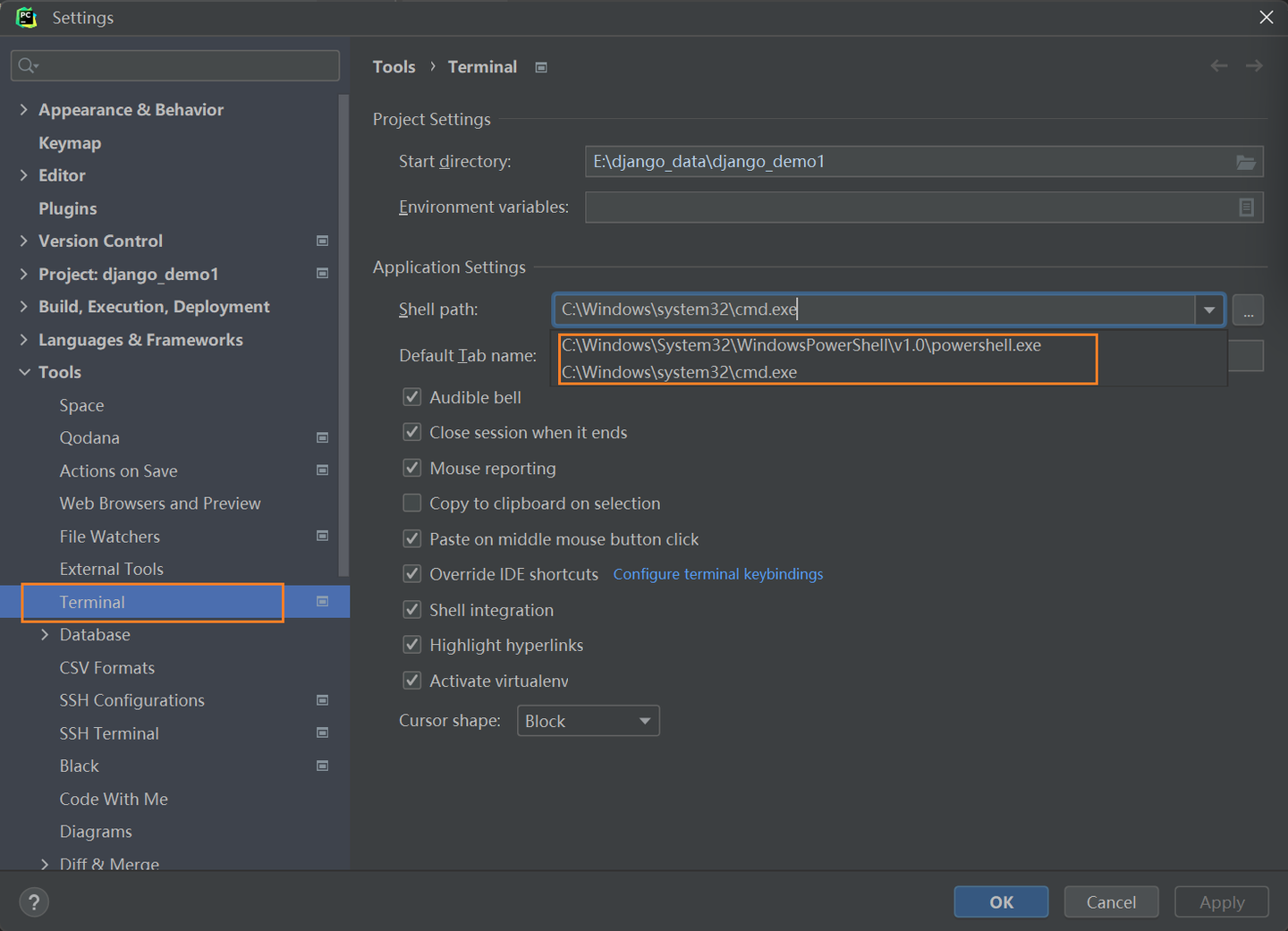Select Tools in the breadcrumb path
The width and height of the screenshot is (1288, 931).
pos(394,66)
